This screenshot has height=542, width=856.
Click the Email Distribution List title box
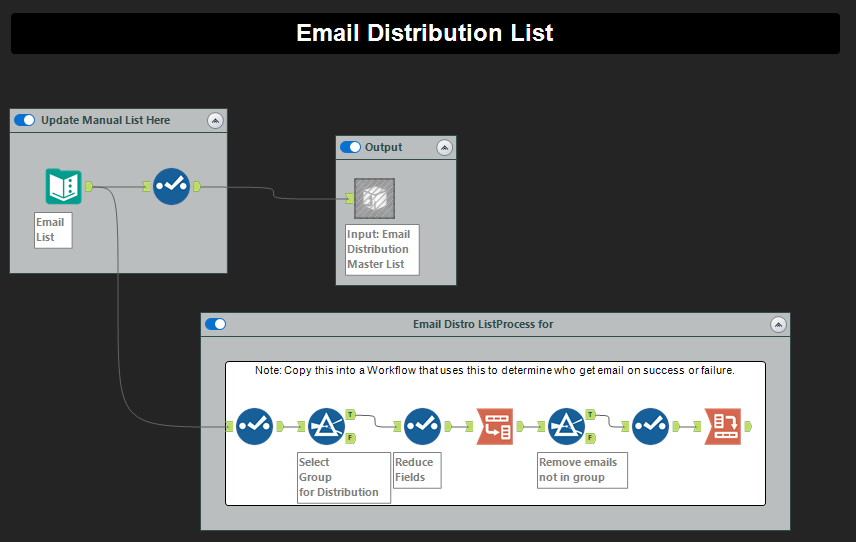pyautogui.click(x=425, y=33)
